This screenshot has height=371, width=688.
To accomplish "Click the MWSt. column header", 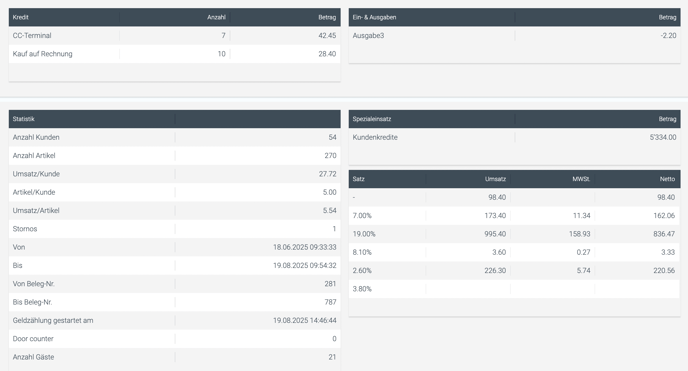I will click(581, 179).
